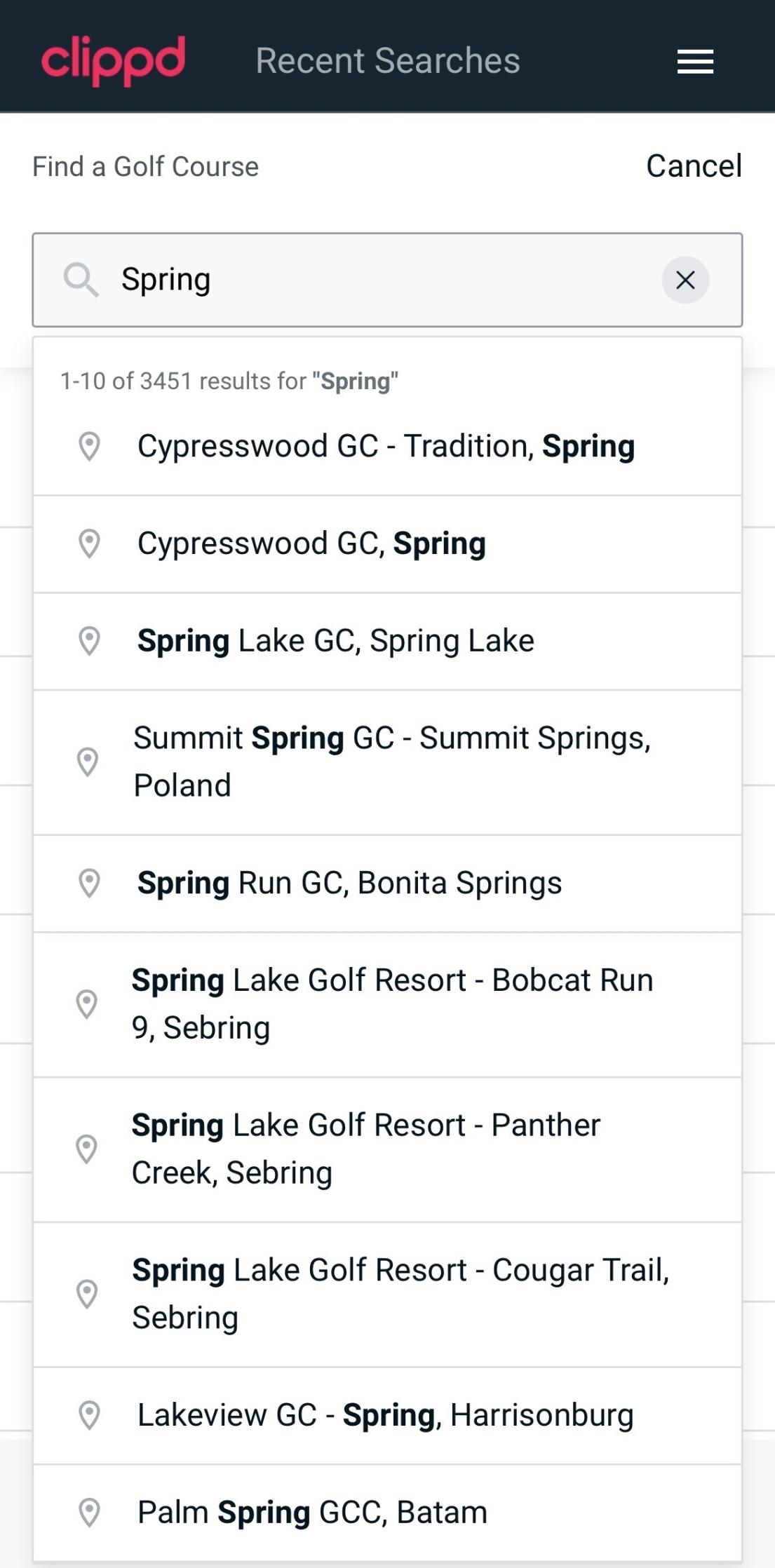Image resolution: width=775 pixels, height=1568 pixels.
Task: Focus the Spring search input field
Action: click(x=386, y=280)
